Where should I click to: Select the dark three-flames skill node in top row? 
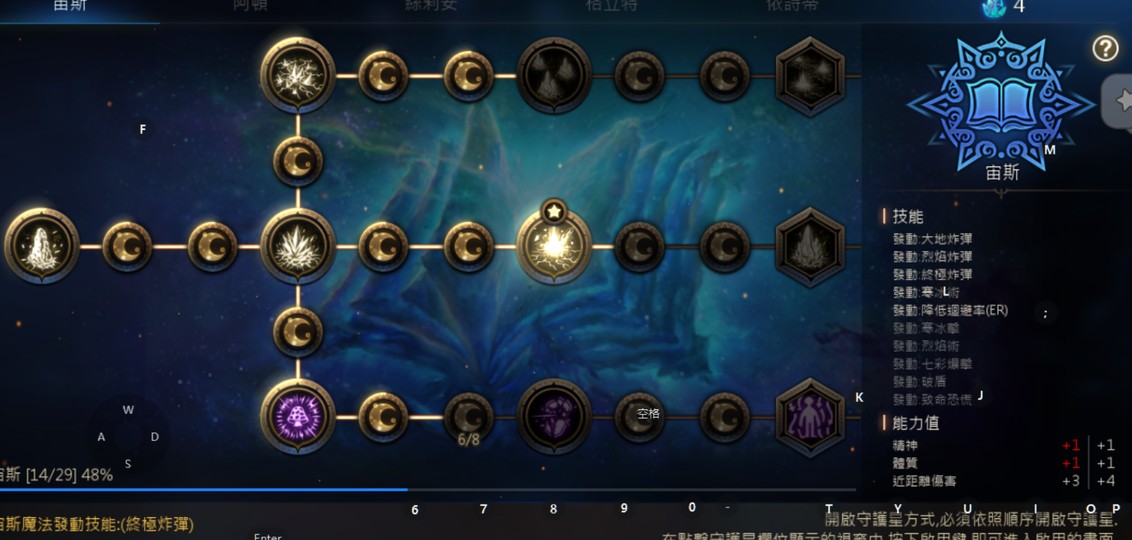pyautogui.click(x=554, y=75)
